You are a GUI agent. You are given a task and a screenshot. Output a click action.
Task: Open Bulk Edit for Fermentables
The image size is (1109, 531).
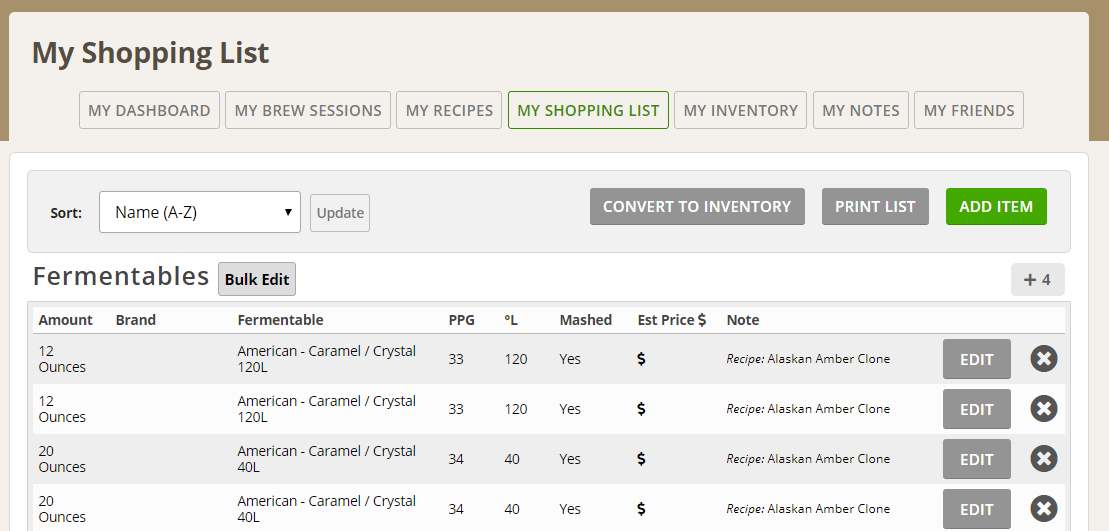click(257, 279)
